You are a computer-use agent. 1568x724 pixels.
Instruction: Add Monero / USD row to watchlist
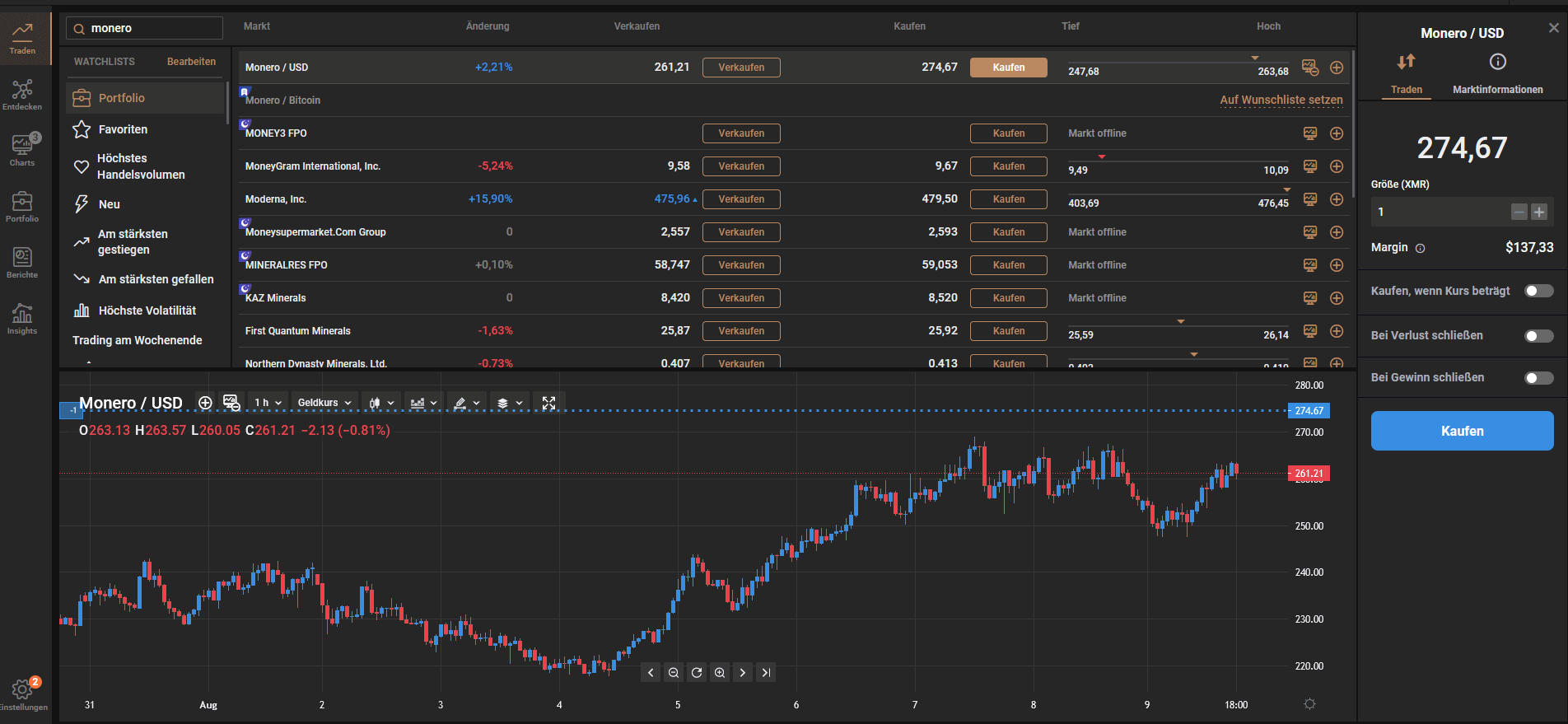pos(1337,68)
